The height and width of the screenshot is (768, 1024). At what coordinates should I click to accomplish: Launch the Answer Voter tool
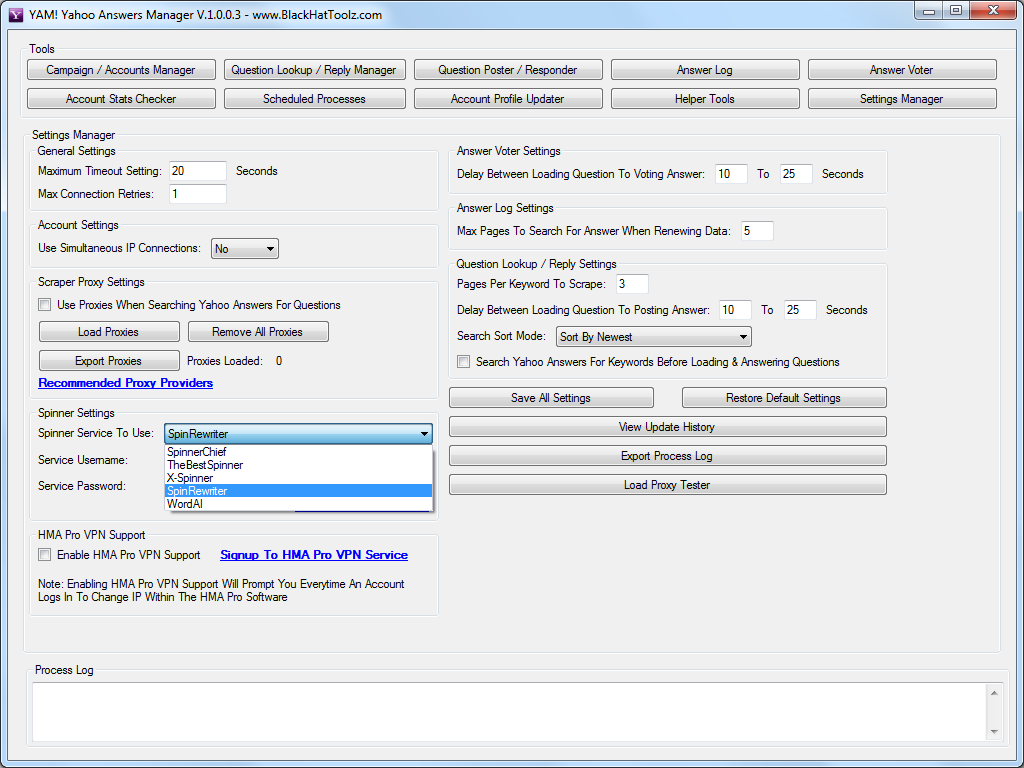pyautogui.click(x=901, y=70)
